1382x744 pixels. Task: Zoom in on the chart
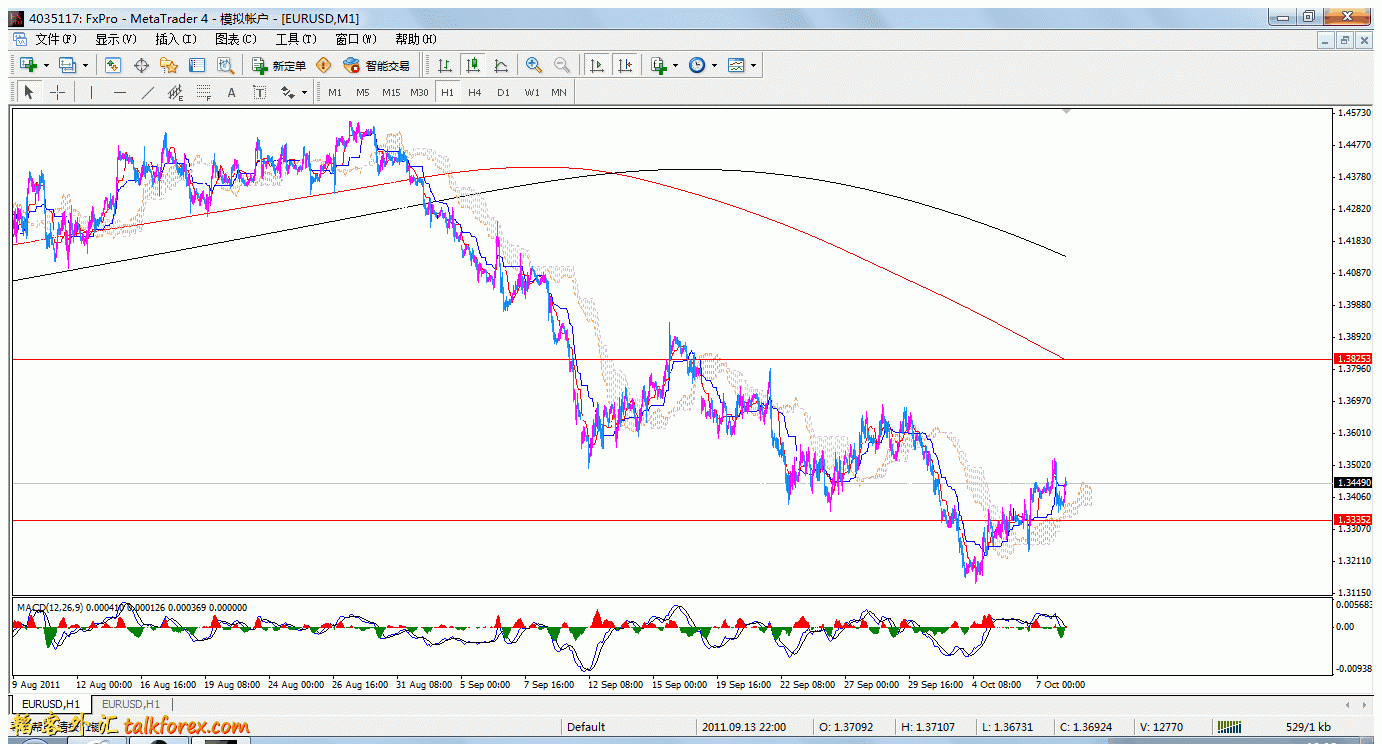534,65
